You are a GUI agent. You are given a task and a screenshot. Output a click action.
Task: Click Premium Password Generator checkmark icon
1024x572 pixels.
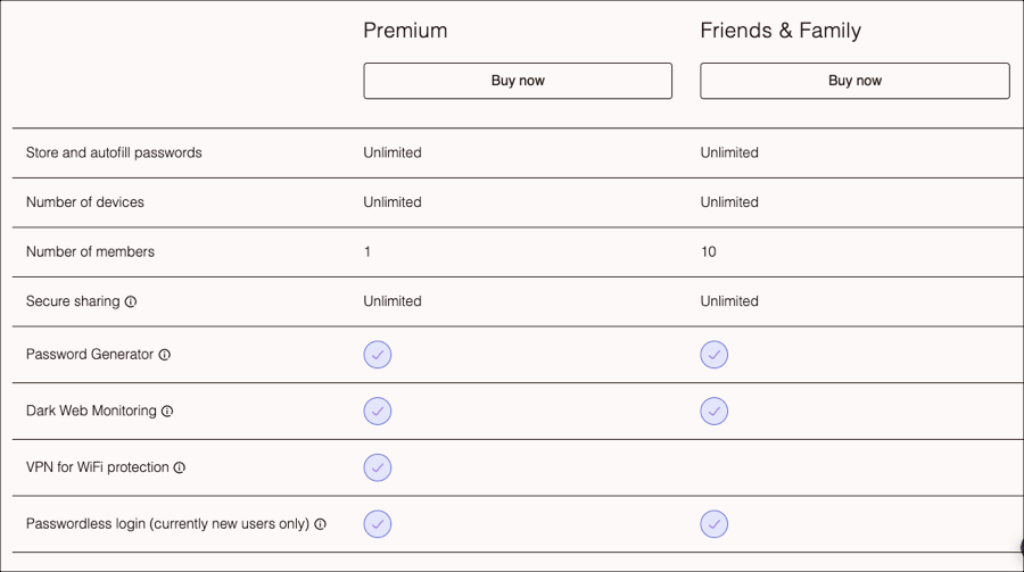click(x=377, y=355)
